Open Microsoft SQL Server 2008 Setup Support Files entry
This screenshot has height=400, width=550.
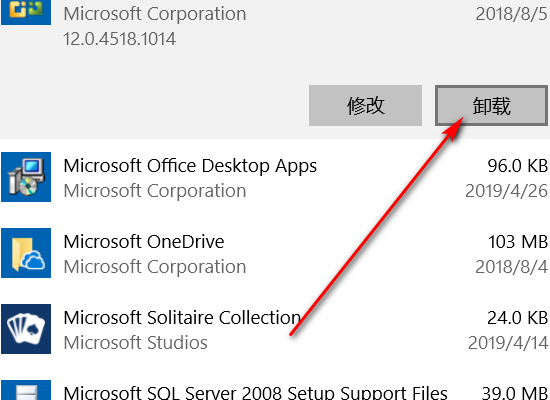pyautogui.click(x=255, y=392)
